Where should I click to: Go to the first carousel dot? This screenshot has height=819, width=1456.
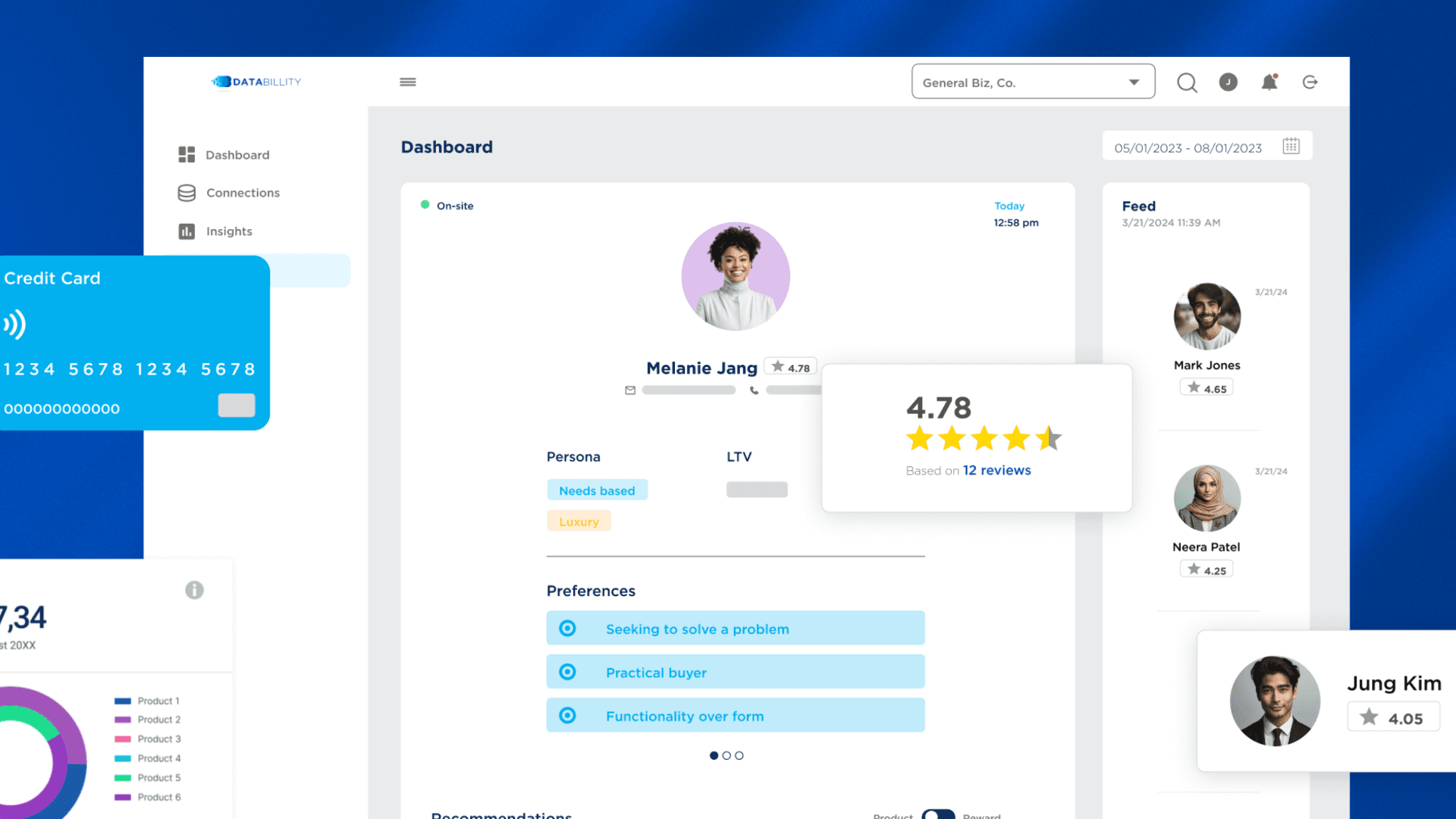(714, 755)
